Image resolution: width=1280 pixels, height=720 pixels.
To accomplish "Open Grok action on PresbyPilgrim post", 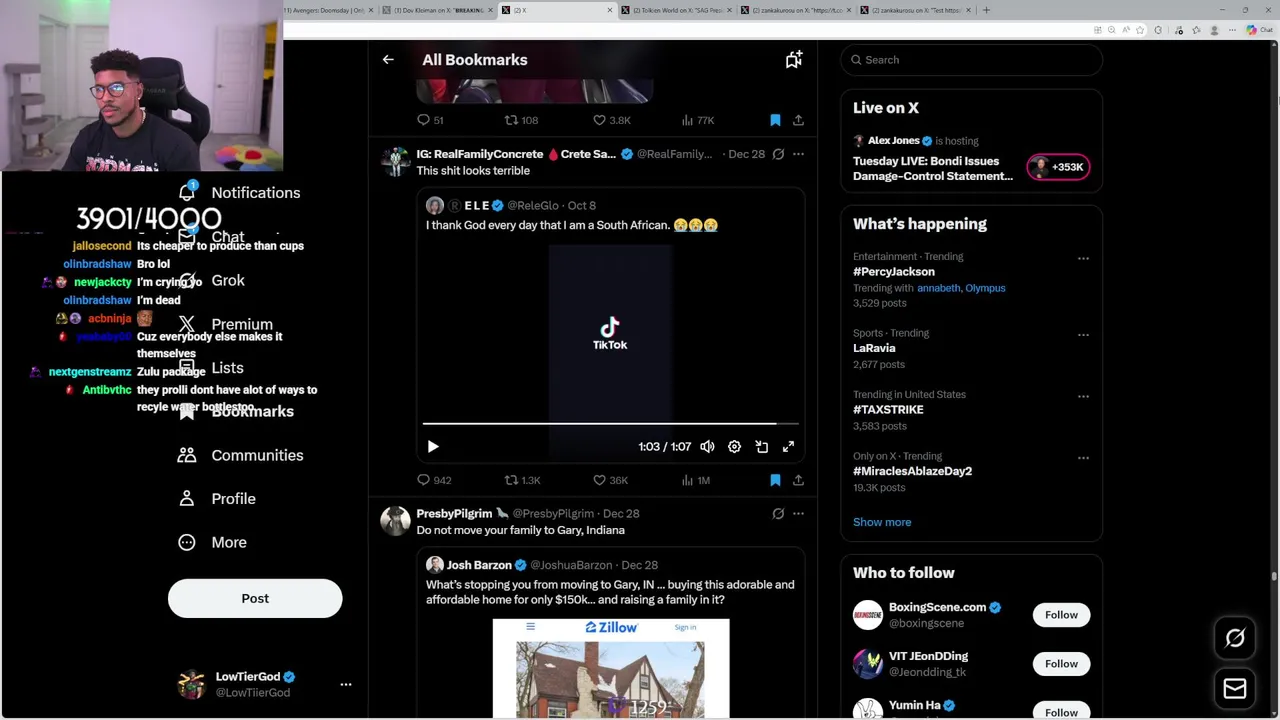I will 778,514.
